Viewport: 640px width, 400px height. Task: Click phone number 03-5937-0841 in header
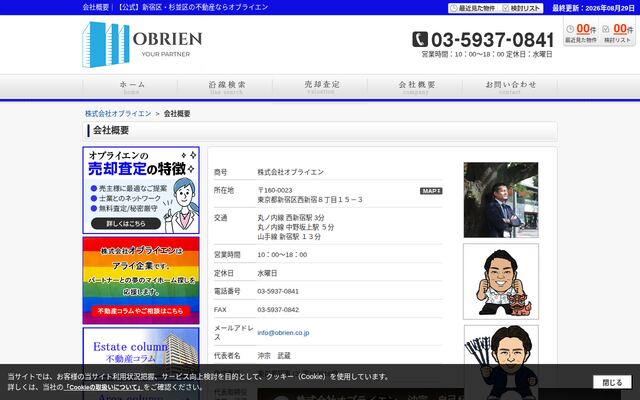coord(492,40)
